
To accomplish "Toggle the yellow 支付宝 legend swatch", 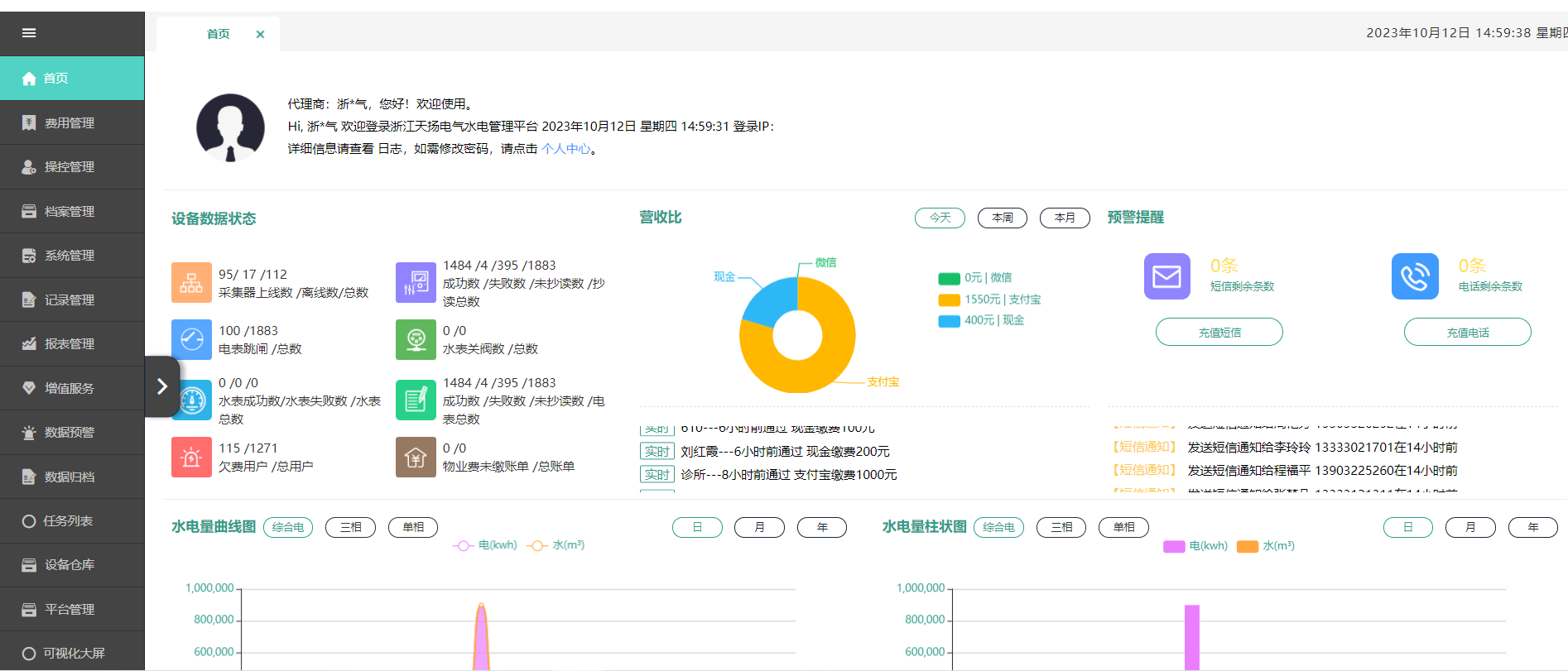I will pyautogui.click(x=949, y=300).
